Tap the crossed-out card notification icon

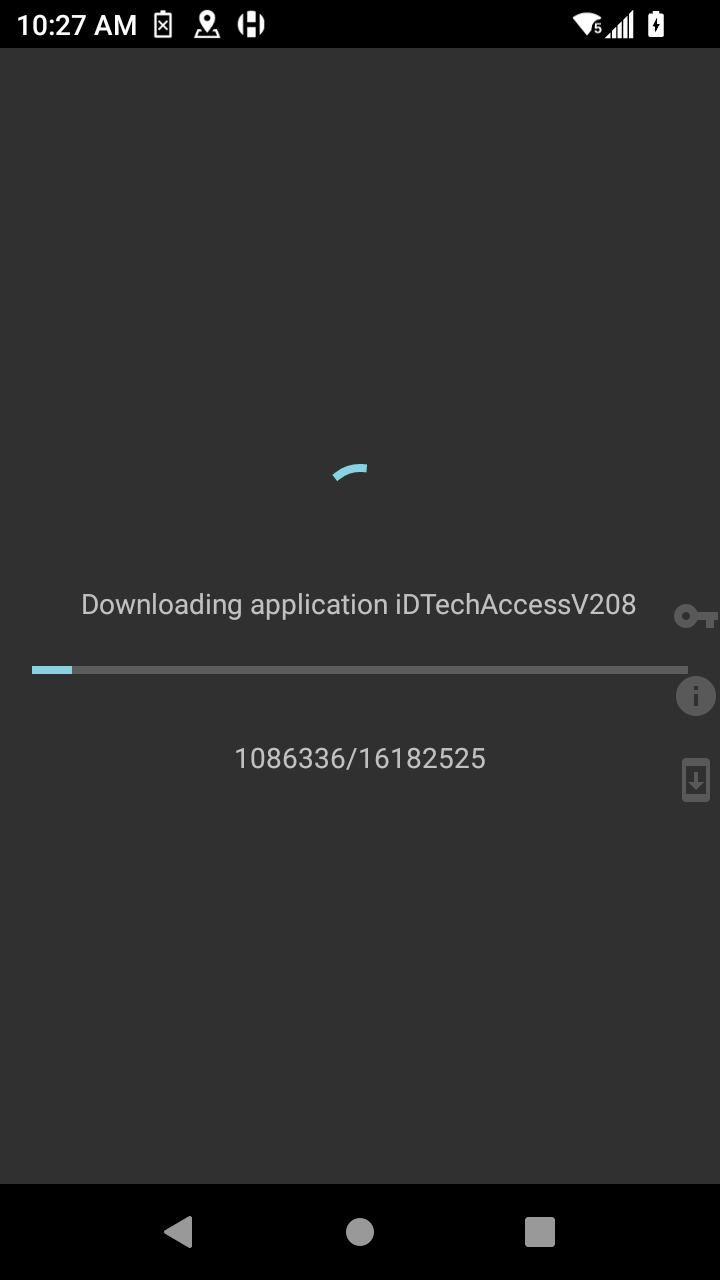tap(163, 25)
